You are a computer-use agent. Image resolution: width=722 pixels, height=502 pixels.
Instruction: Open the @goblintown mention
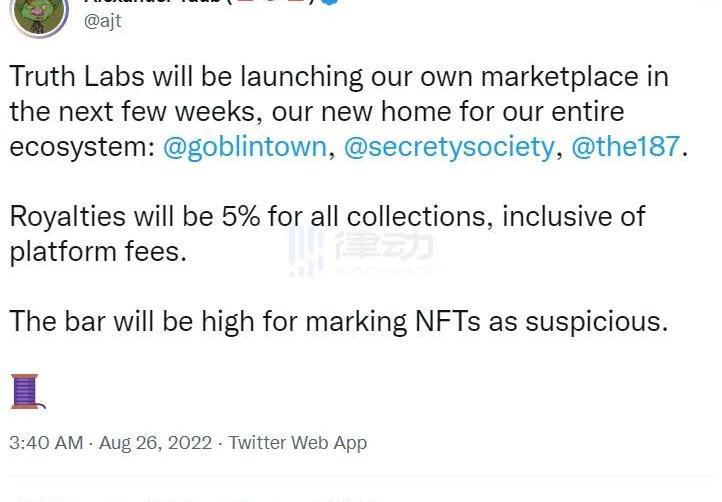coord(244,147)
